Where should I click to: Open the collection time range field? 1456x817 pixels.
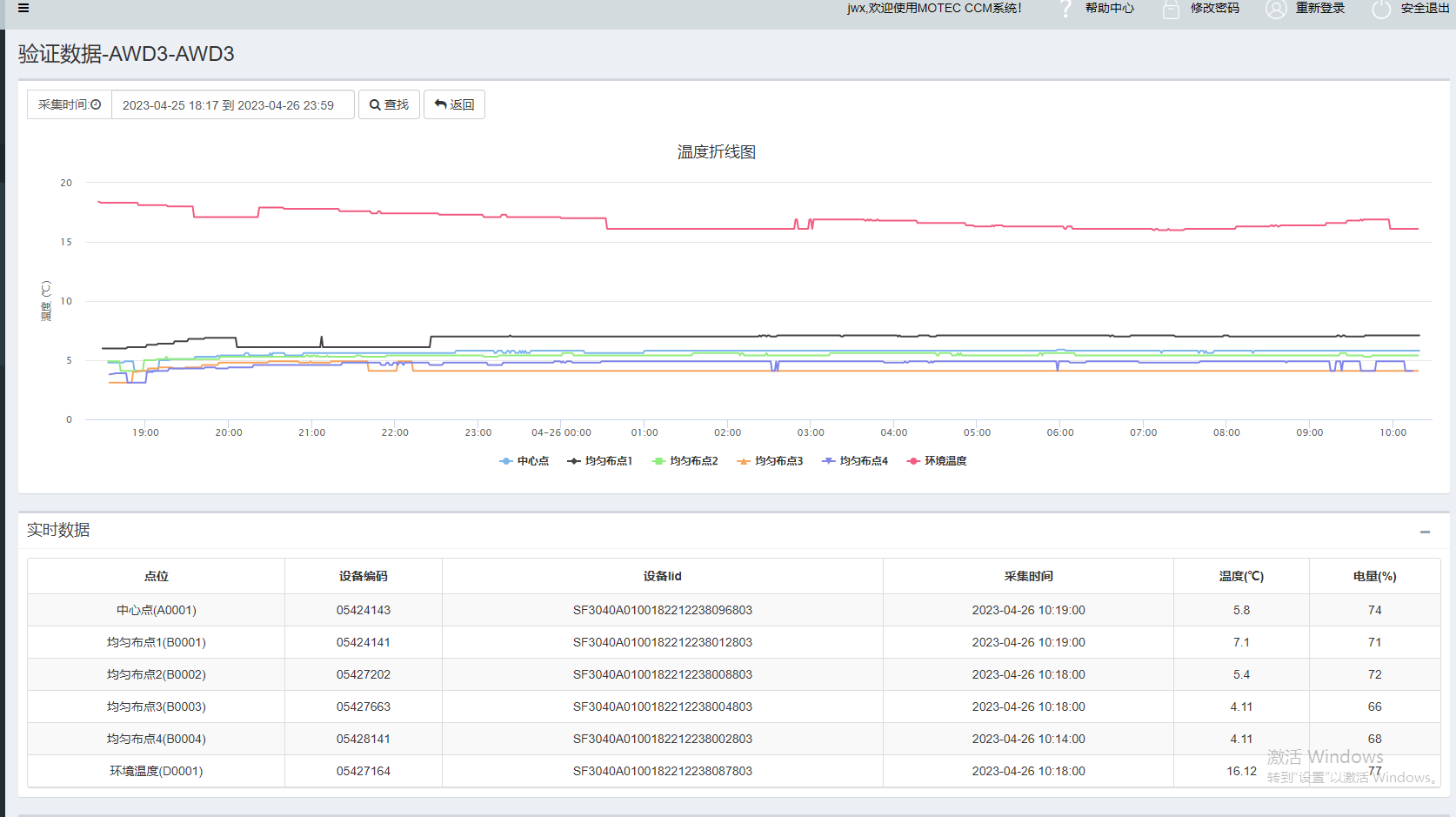pyautogui.click(x=232, y=105)
